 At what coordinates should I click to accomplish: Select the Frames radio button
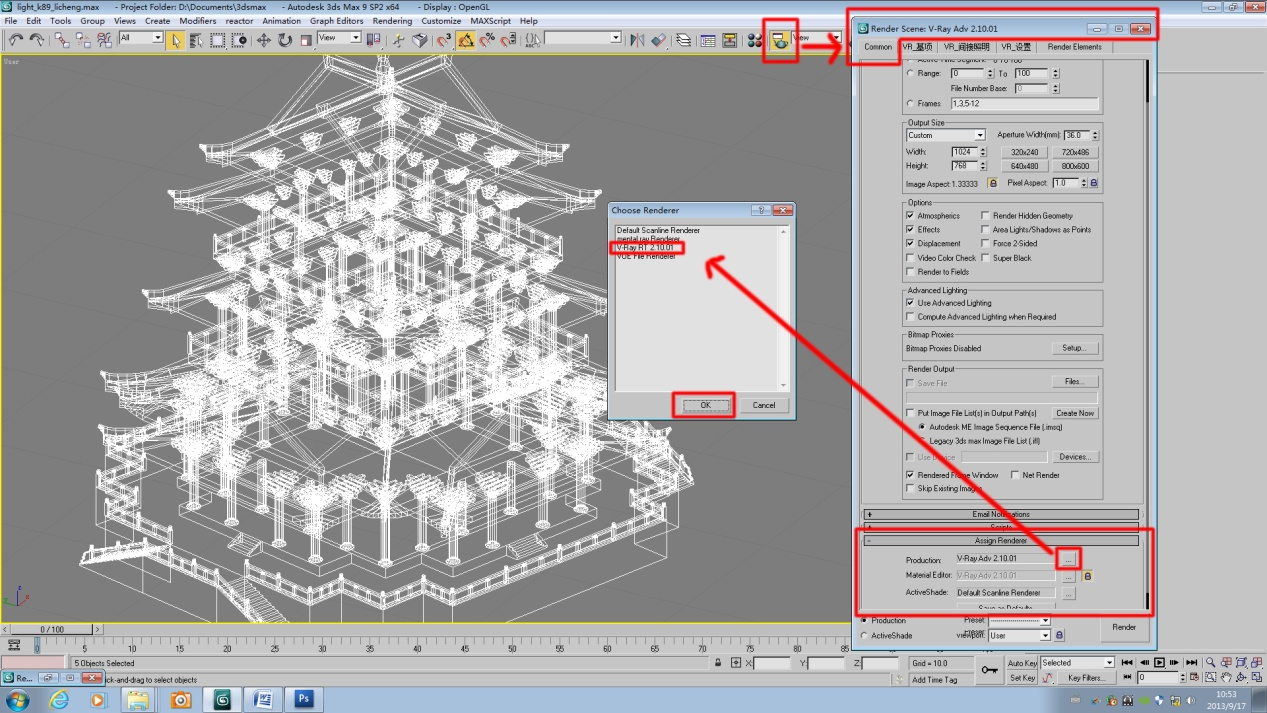pos(910,103)
